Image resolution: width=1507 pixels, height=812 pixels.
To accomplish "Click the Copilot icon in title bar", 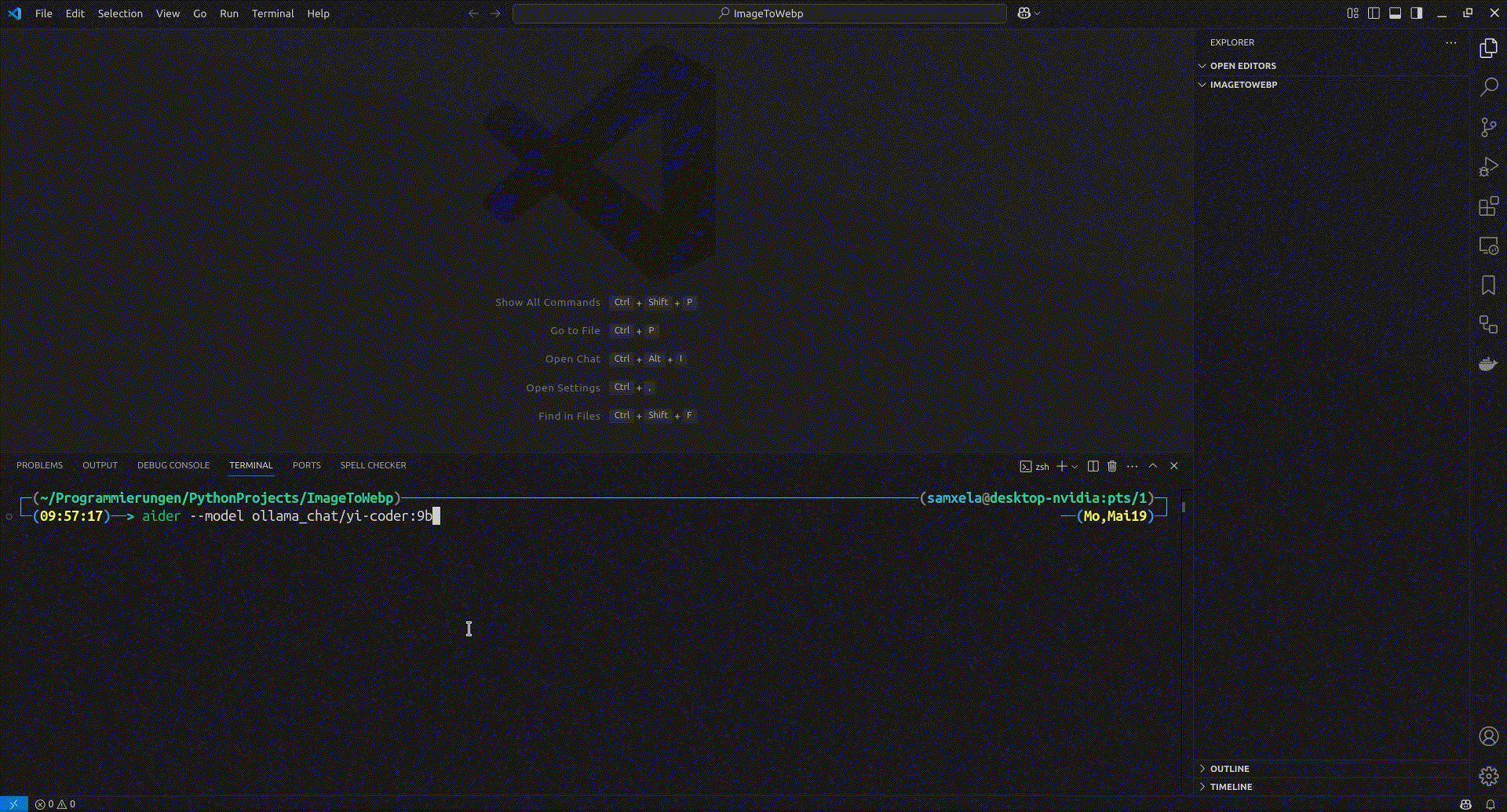I will click(x=1024, y=13).
